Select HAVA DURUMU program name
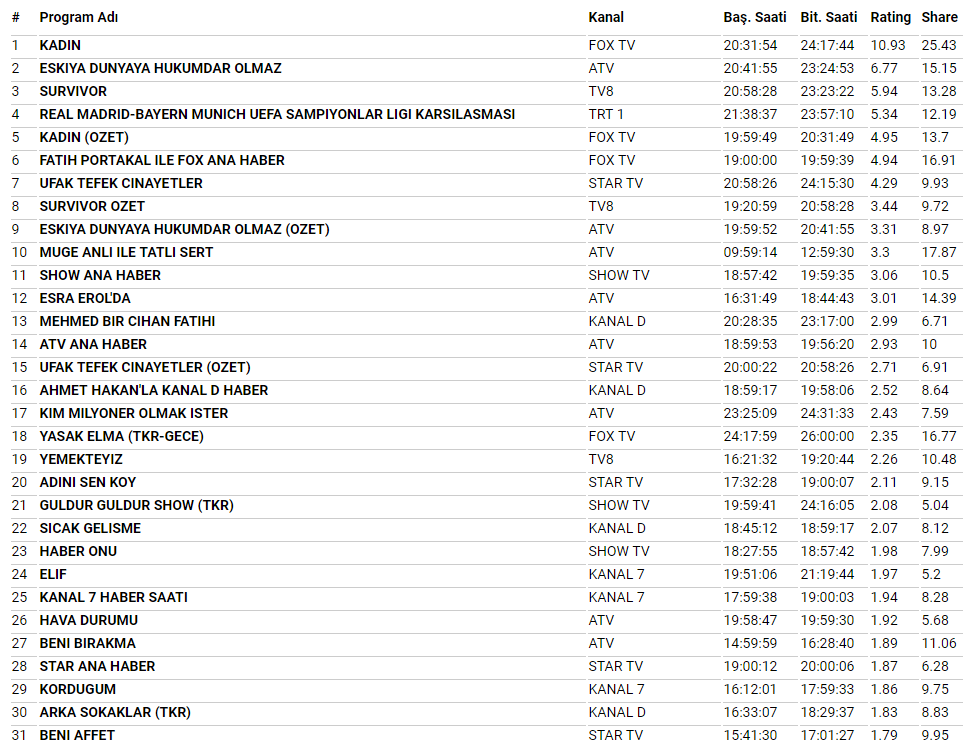The image size is (963, 743). pyautogui.click(x=88, y=621)
